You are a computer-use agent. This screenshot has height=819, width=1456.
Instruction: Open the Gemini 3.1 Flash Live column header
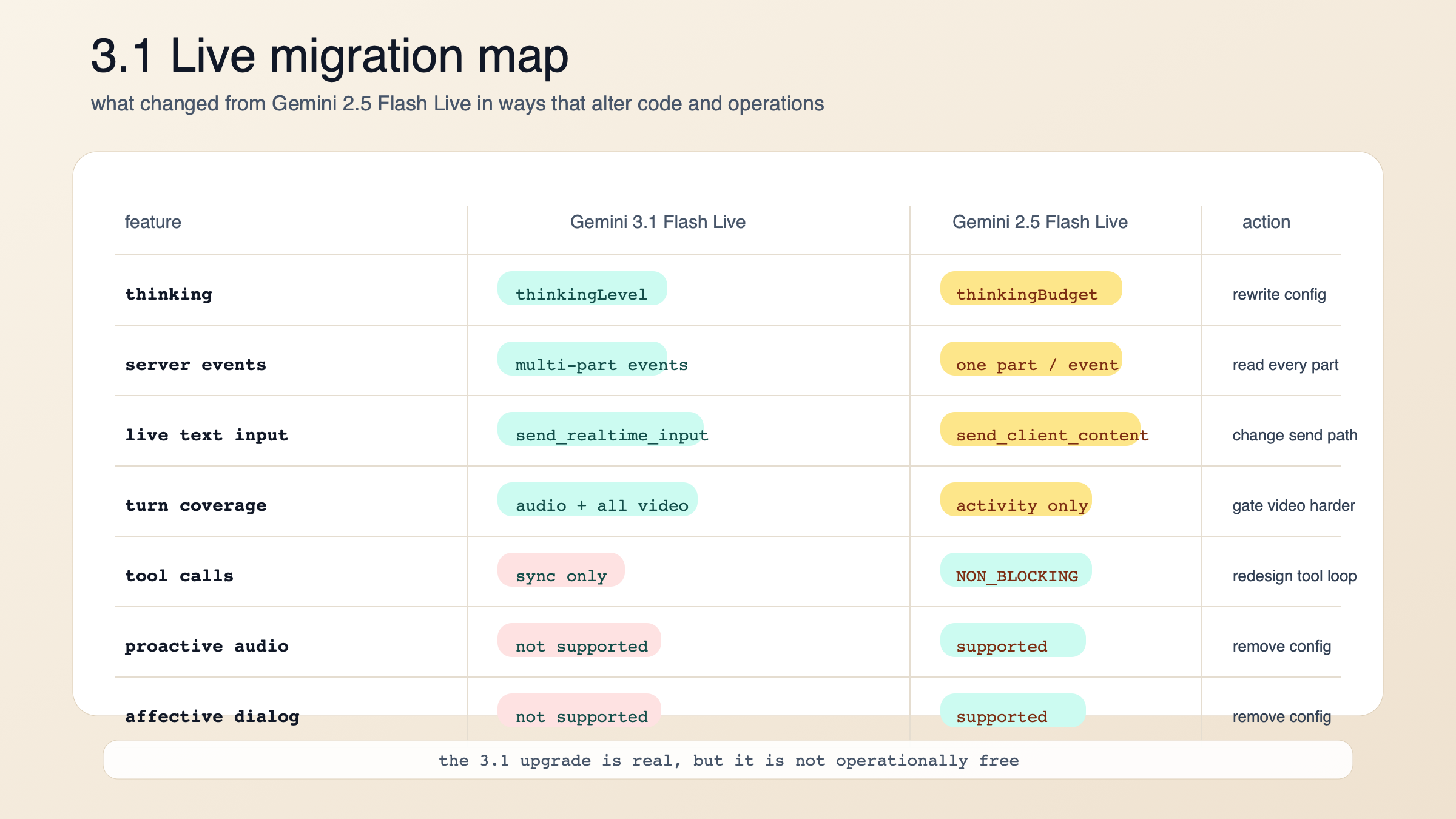coord(658,222)
